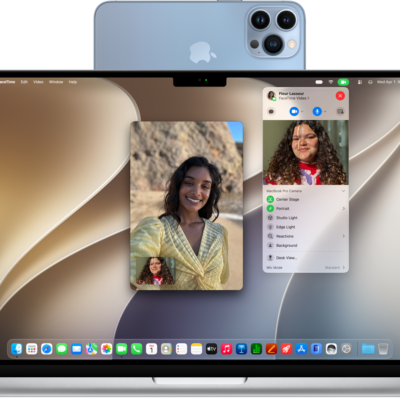This screenshot has width=400, height=400.
Task: Launch Safari from the Dock
Action: [47, 349]
